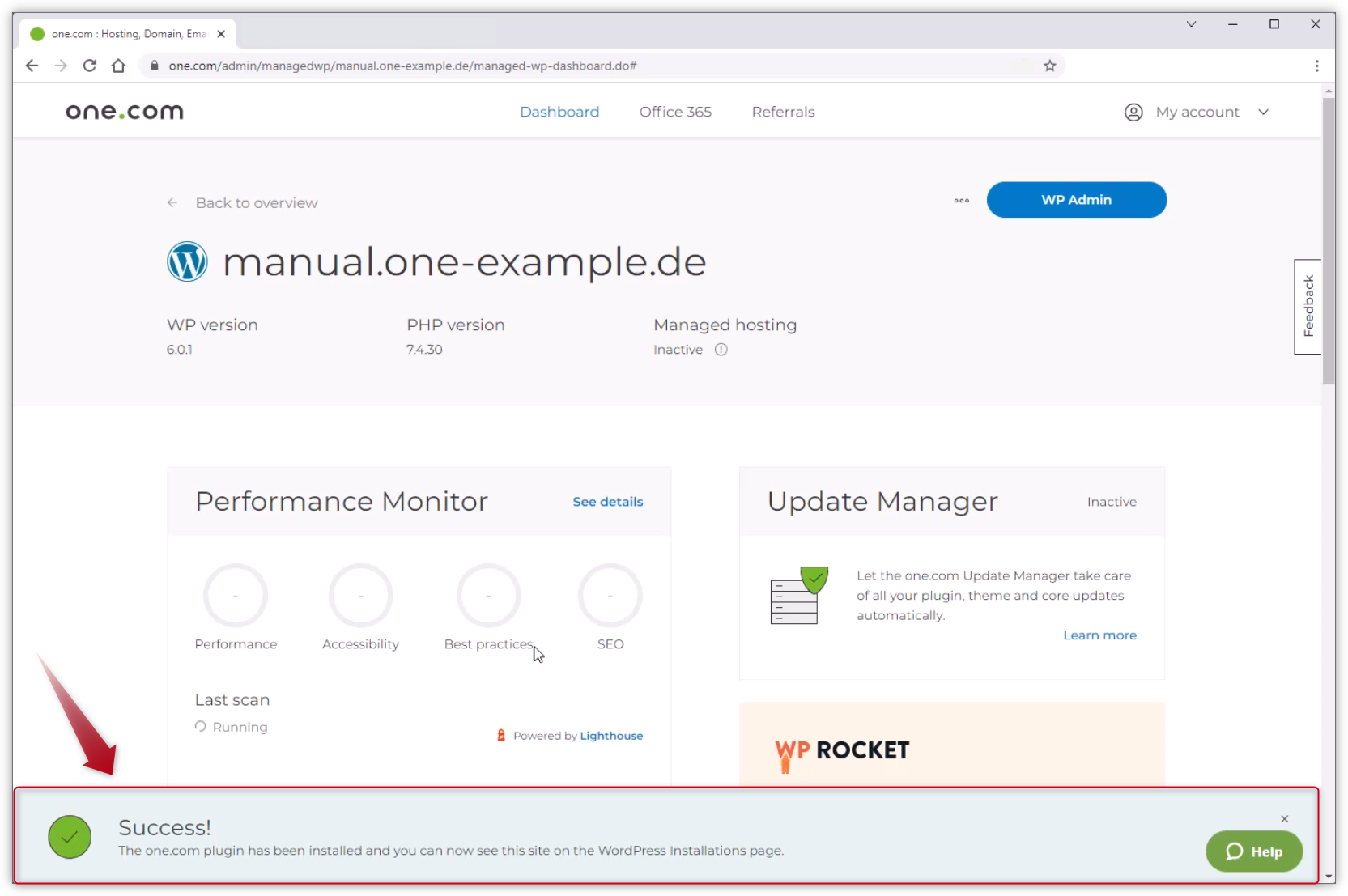Reload the page with the refresh icon
The height and width of the screenshot is (896, 1348).
click(x=89, y=66)
